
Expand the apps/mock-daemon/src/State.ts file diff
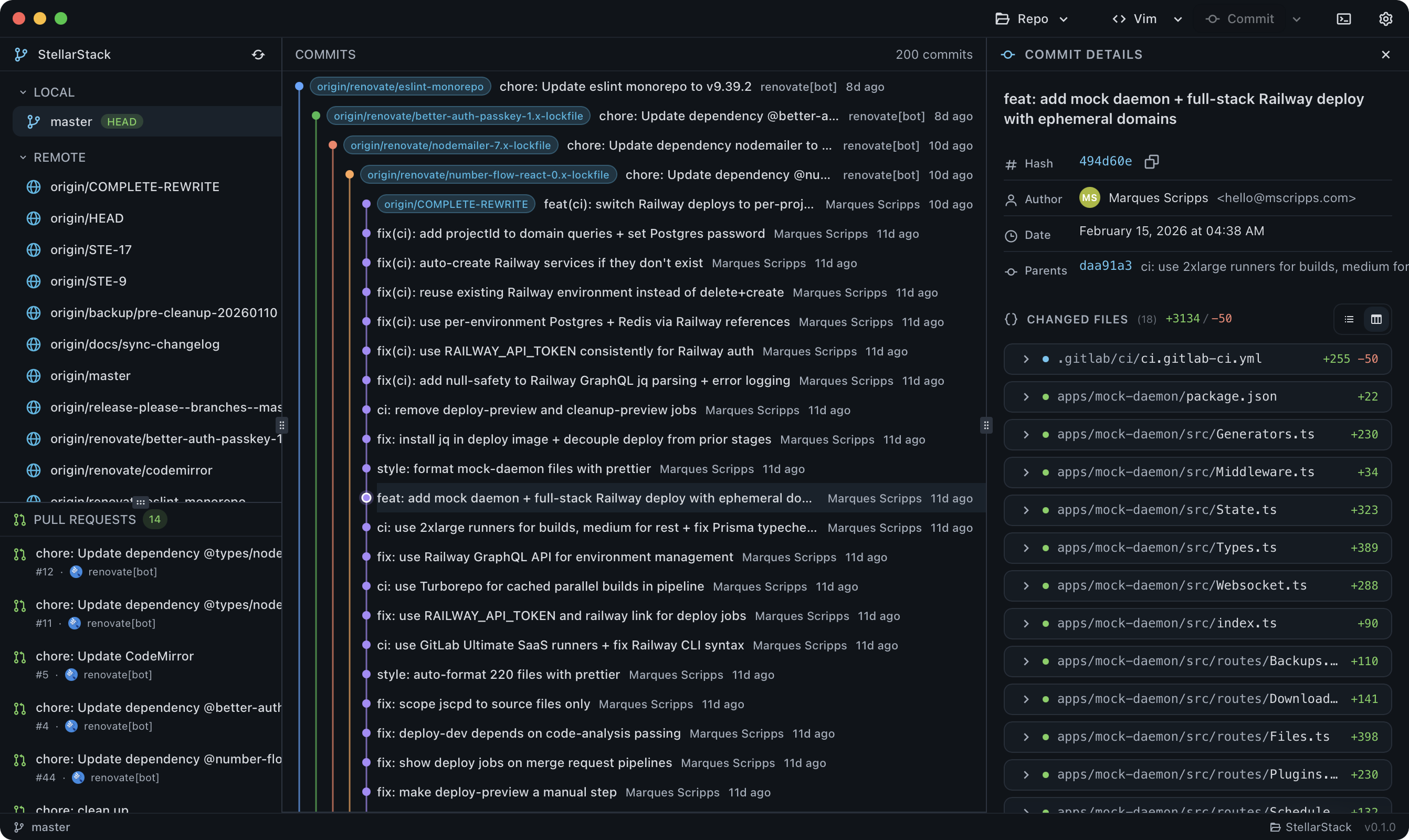click(x=1025, y=510)
